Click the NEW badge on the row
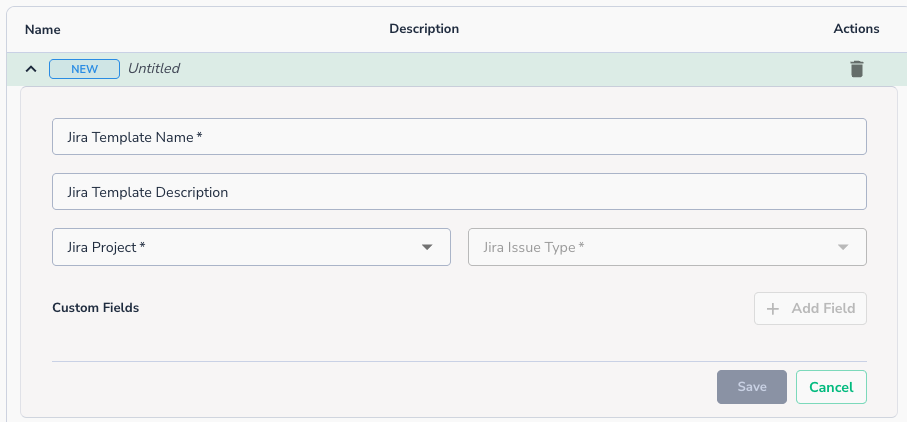This screenshot has width=907, height=422. click(x=84, y=69)
